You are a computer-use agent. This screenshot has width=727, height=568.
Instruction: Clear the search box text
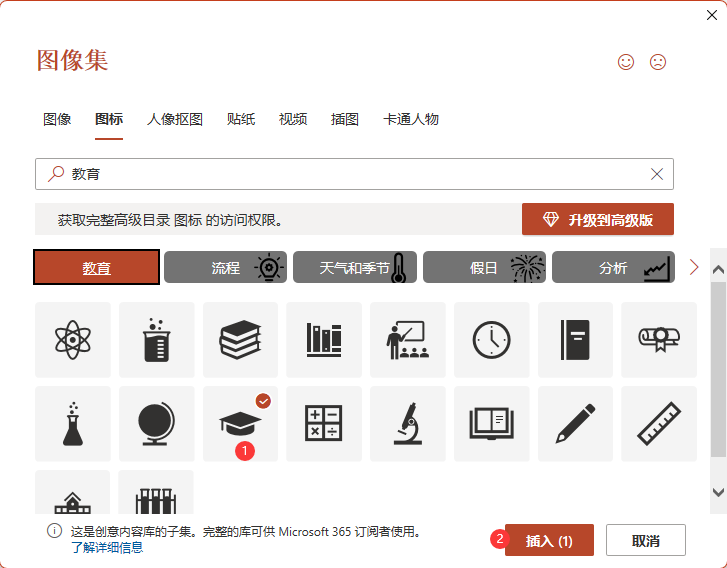pos(657,174)
